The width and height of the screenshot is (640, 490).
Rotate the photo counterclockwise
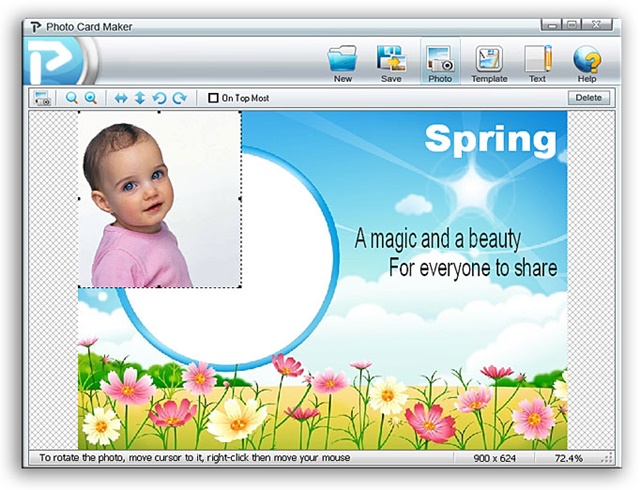[x=159, y=98]
